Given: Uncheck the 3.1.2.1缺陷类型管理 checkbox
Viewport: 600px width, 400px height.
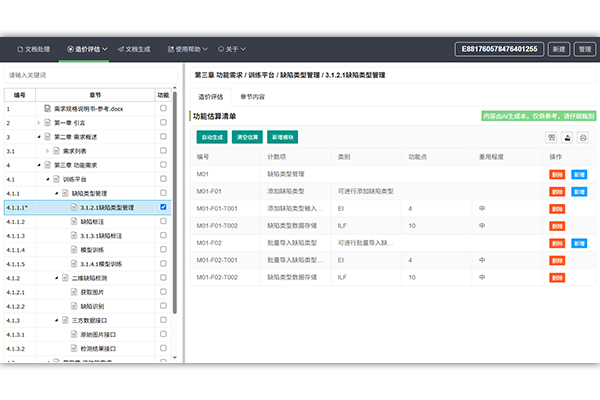Looking at the screenshot, I should 163,207.
